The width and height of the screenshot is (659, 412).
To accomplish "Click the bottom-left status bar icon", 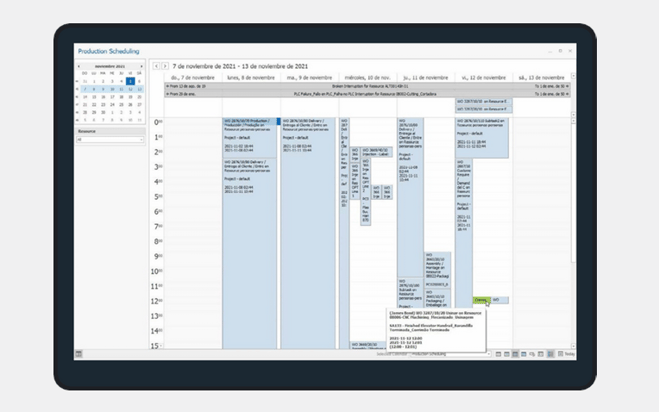I will point(80,353).
